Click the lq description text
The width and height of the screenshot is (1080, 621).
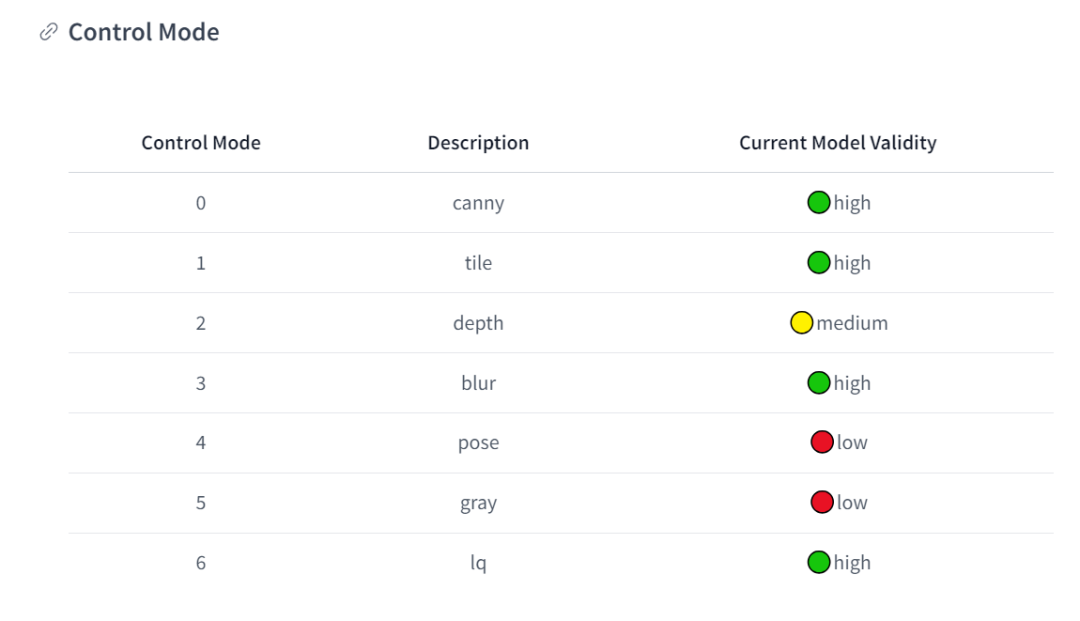(478, 563)
